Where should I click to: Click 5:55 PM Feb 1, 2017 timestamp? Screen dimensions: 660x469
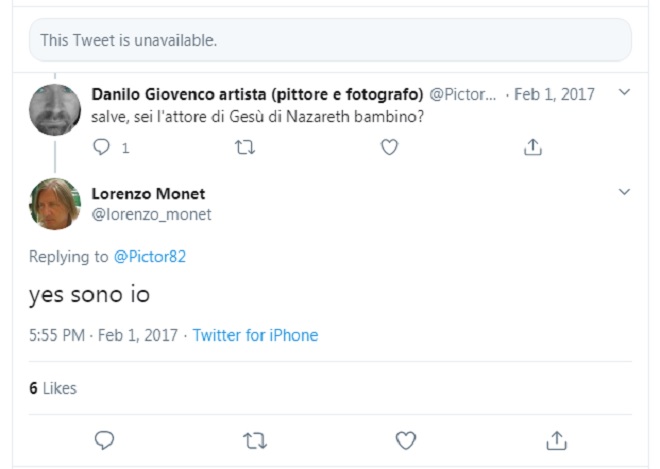coord(103,335)
